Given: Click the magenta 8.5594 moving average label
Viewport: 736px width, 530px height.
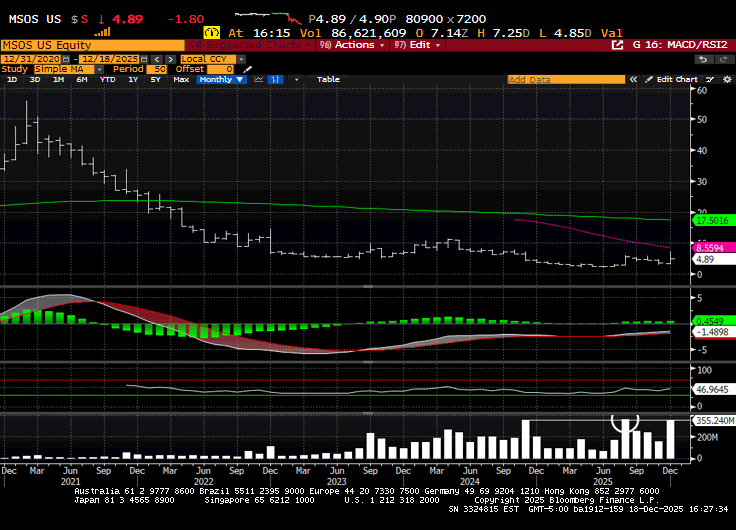Looking at the screenshot, I should tap(712, 247).
